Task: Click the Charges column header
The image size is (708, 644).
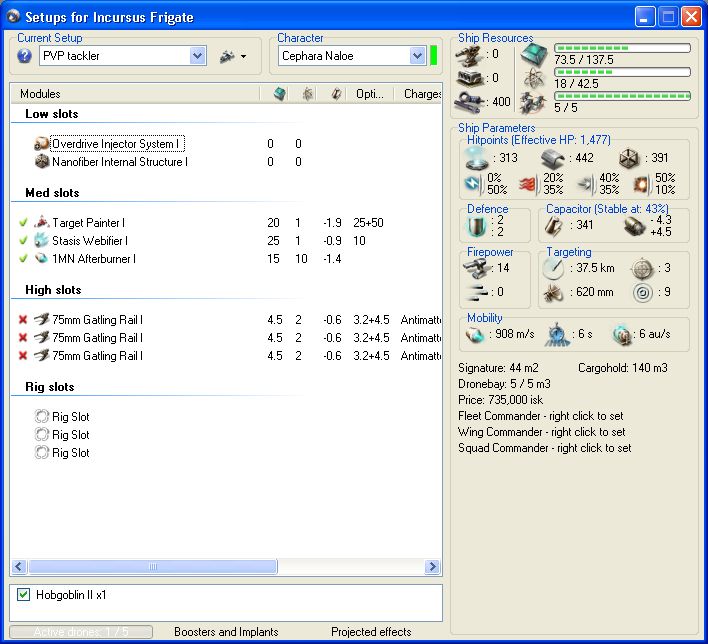Action: pyautogui.click(x=422, y=94)
